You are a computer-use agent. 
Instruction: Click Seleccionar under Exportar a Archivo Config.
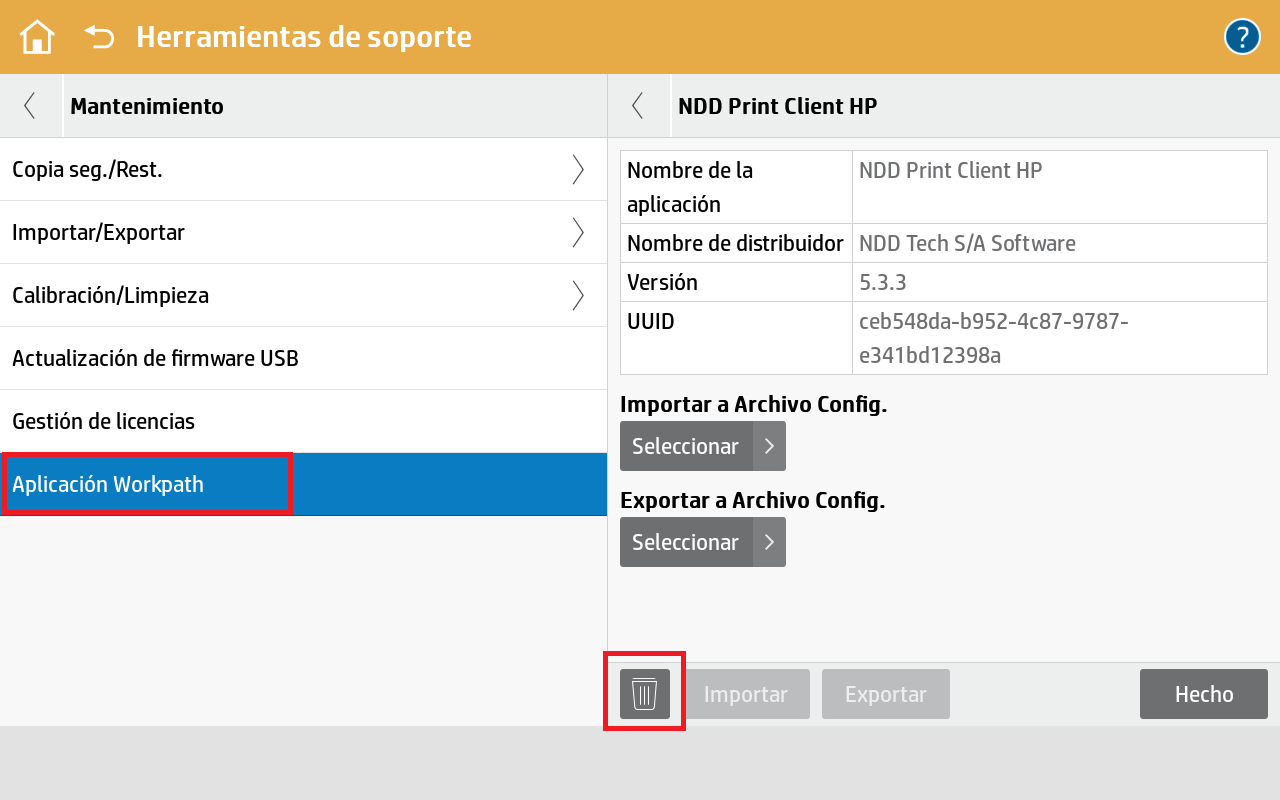pyautogui.click(x=703, y=542)
